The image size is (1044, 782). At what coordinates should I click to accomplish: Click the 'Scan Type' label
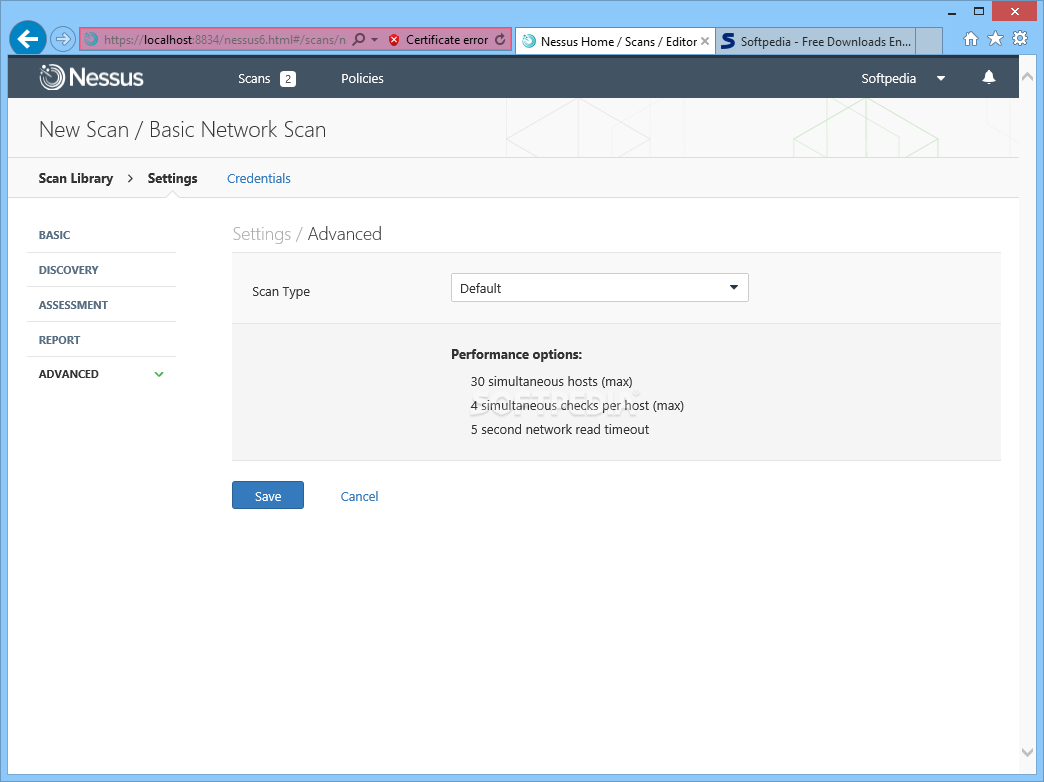click(281, 292)
